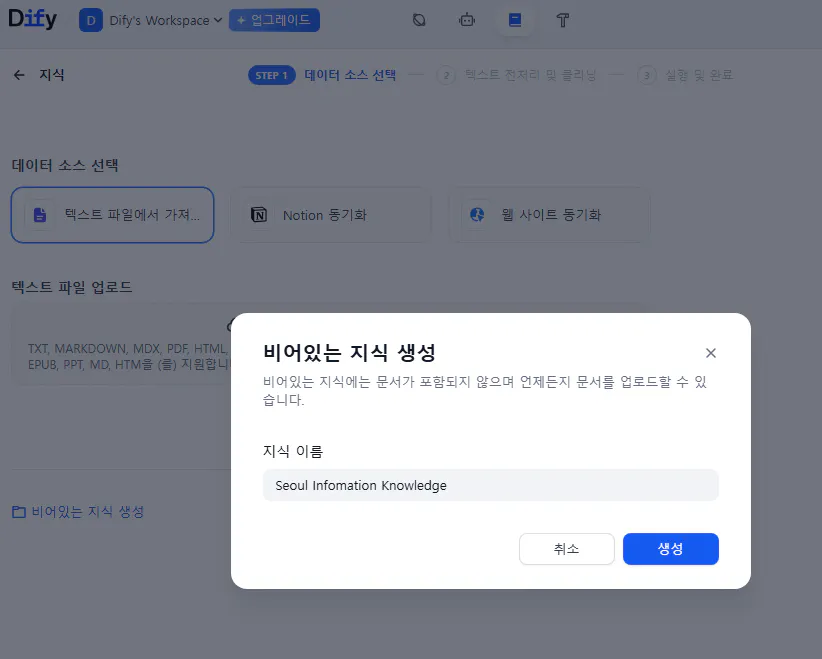Viewport: 822px width, 659px height.
Task: Click the Notion icon in 동기화 option
Action: coord(257,214)
